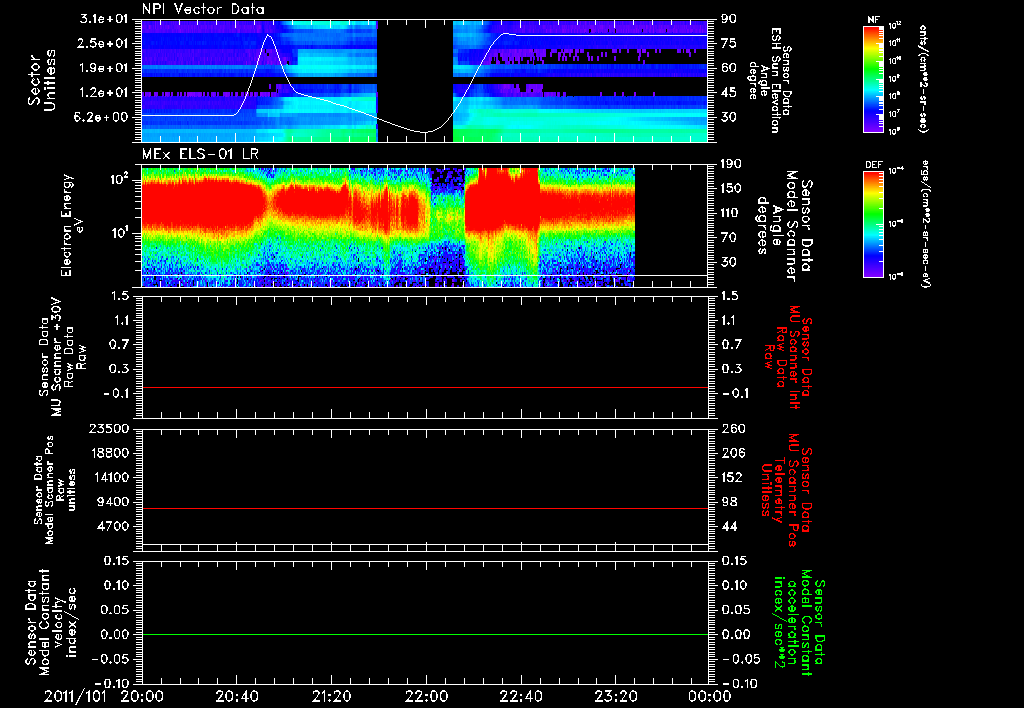
Task: Click the 23:20 time tick label
Action: 615,696
